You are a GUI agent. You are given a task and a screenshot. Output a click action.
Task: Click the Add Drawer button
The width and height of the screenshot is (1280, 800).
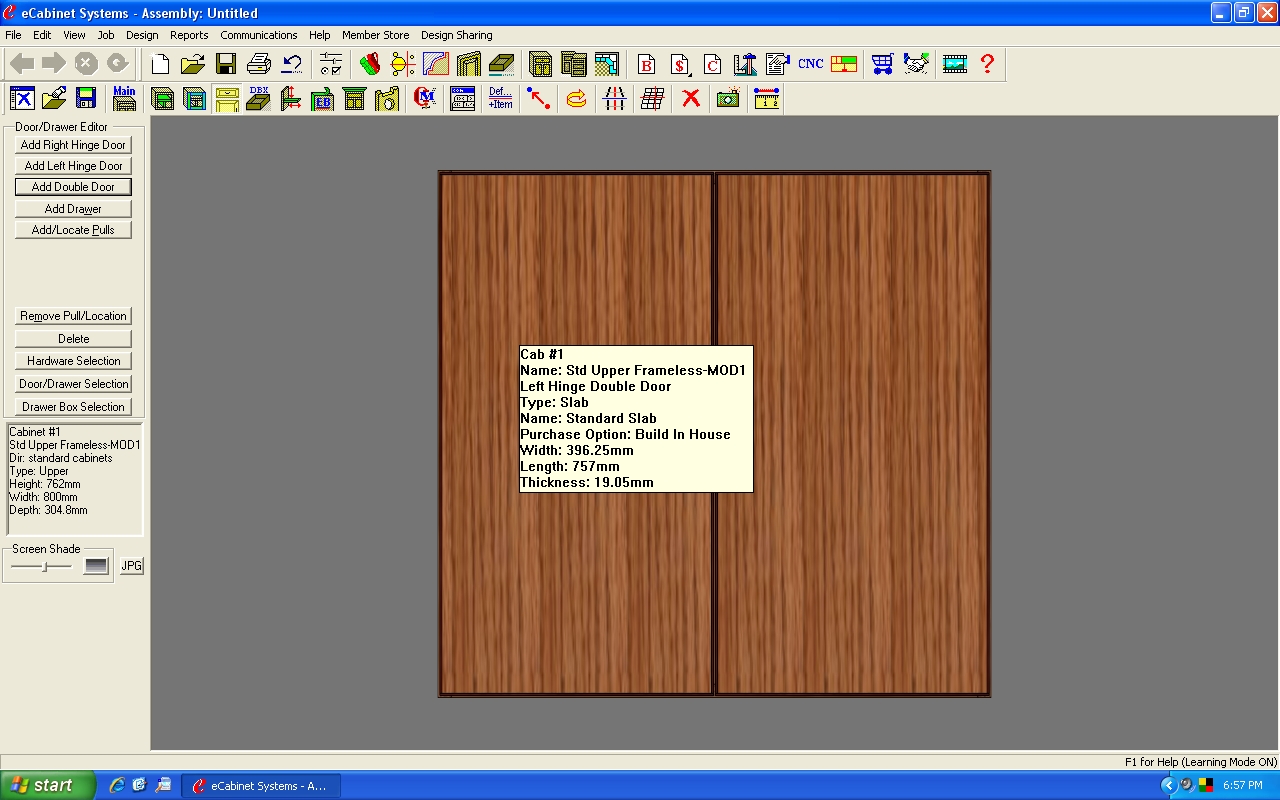(73, 209)
